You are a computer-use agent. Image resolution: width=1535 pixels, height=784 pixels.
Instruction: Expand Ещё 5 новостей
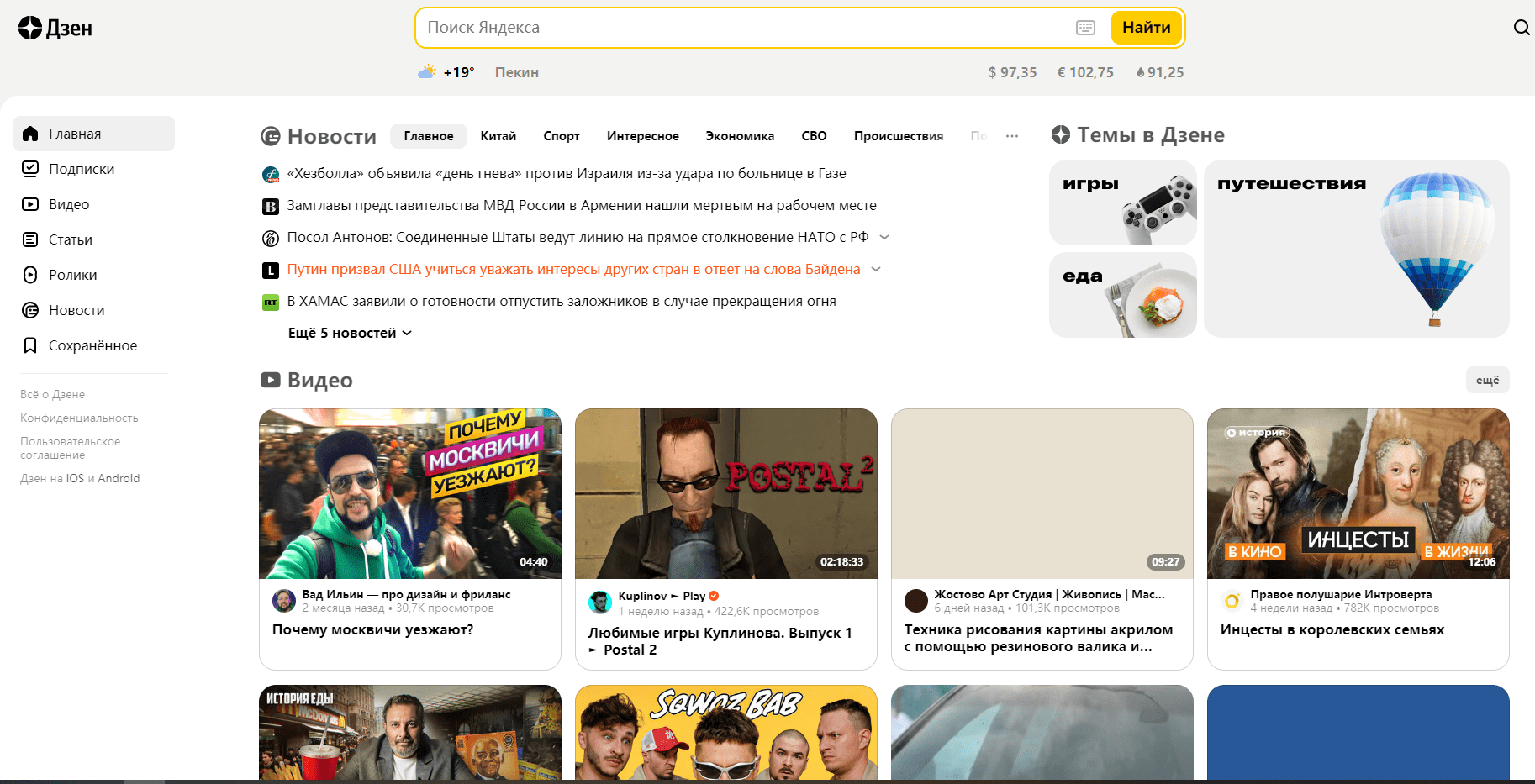(x=350, y=333)
